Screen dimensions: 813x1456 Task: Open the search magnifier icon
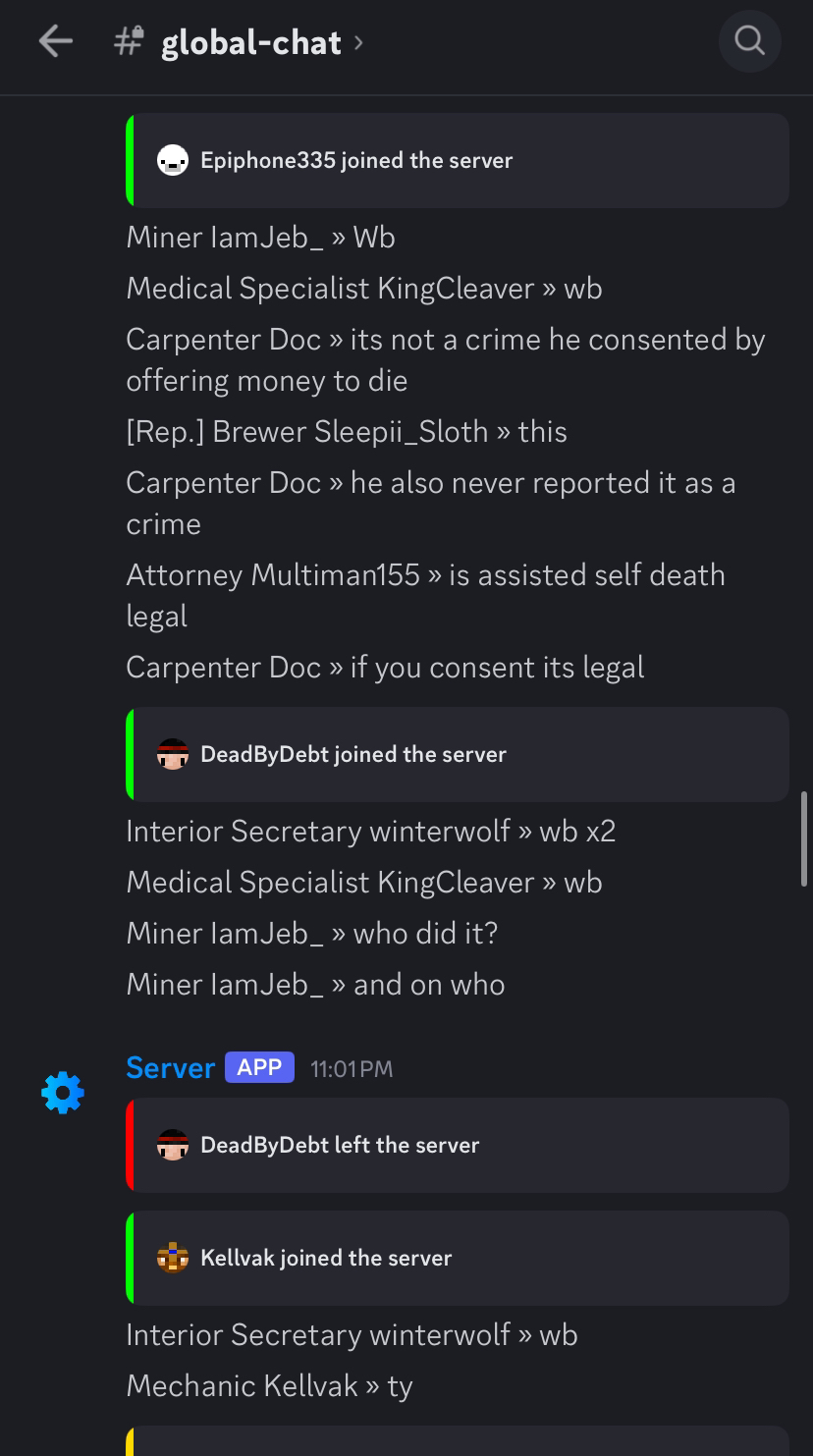749,41
